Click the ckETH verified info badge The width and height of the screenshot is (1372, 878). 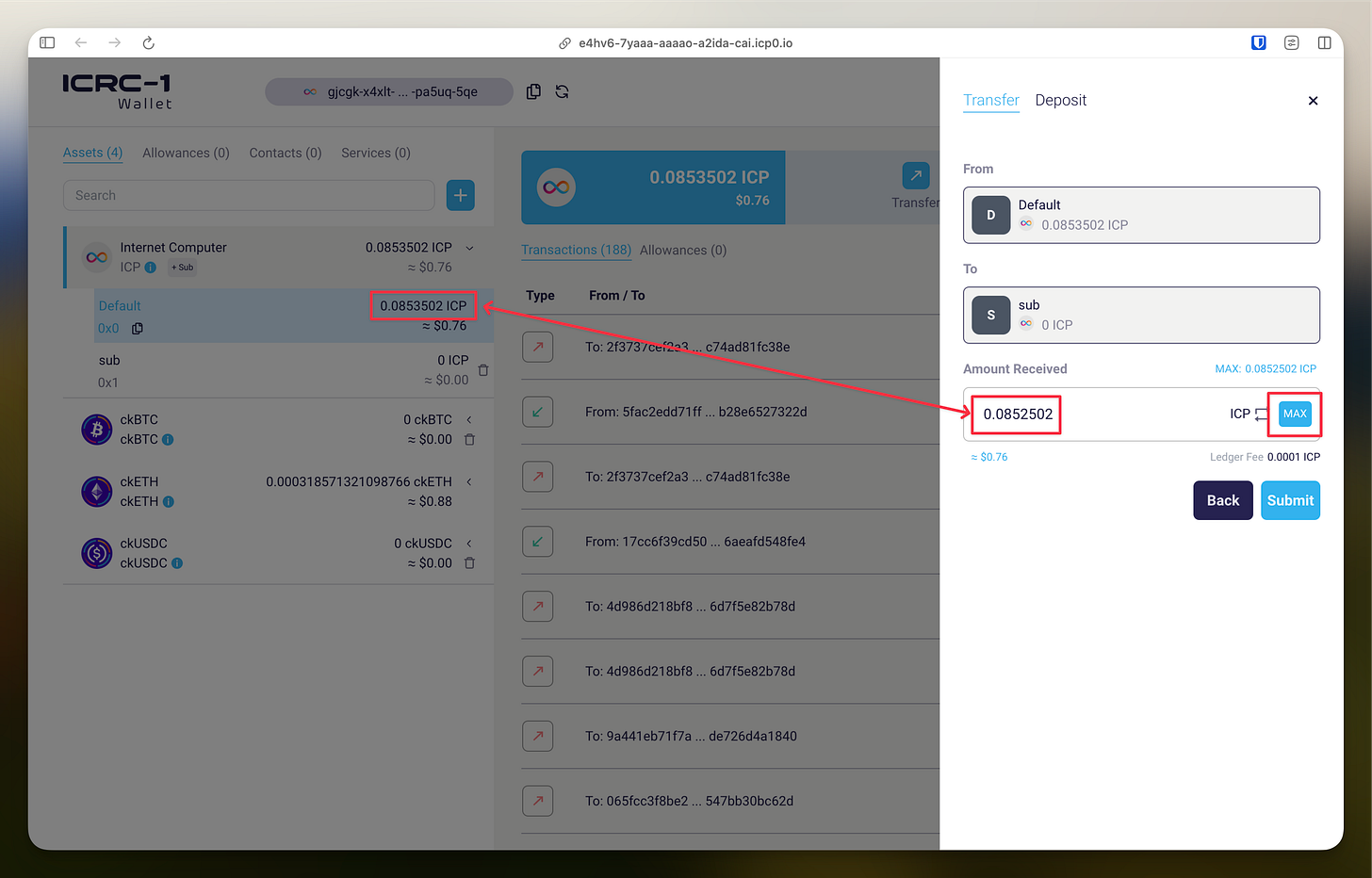tap(168, 501)
